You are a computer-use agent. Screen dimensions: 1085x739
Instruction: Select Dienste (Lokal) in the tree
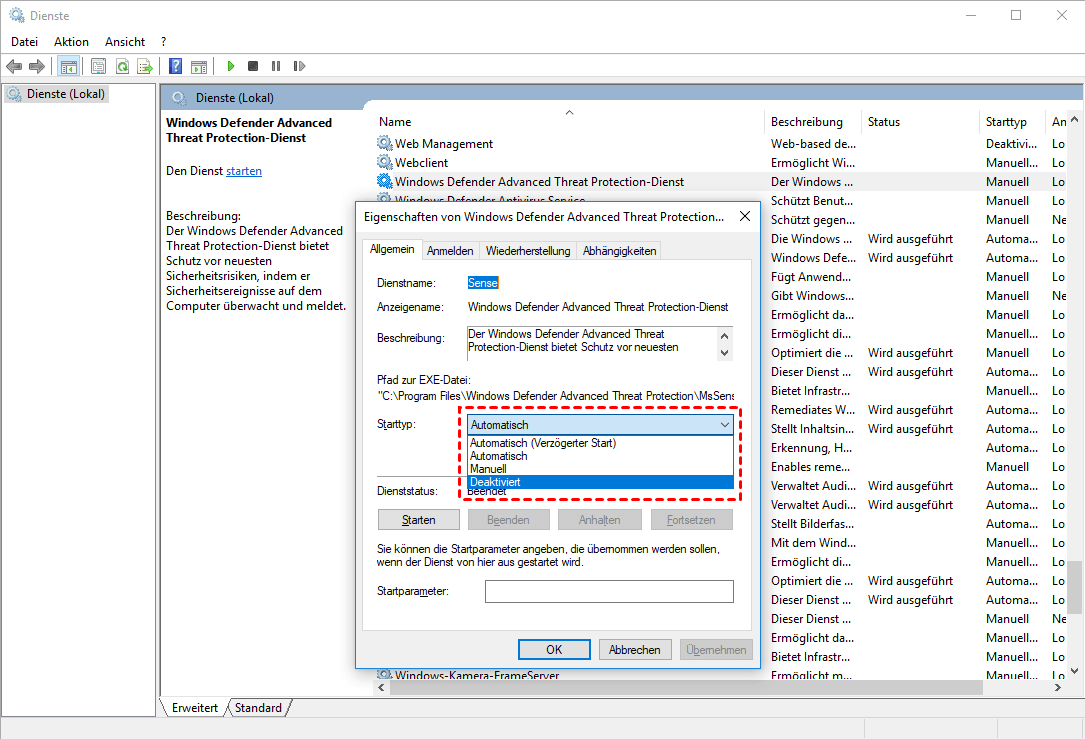(x=66, y=94)
